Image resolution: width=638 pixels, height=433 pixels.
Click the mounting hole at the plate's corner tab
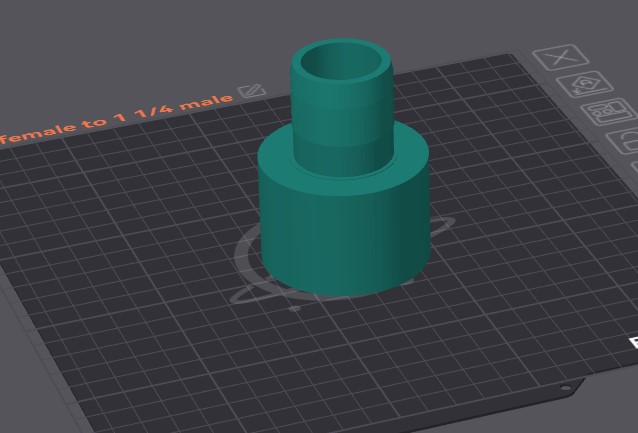[566, 388]
